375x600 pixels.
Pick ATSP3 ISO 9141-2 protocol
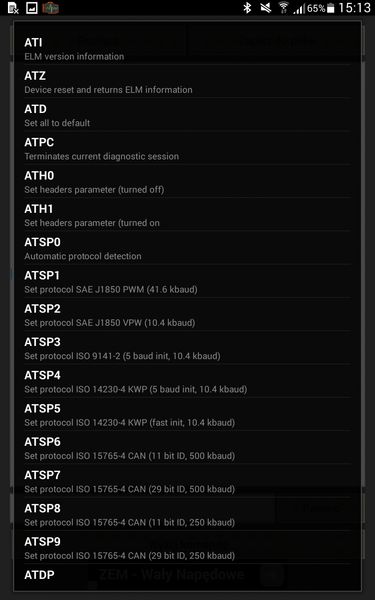coord(188,348)
